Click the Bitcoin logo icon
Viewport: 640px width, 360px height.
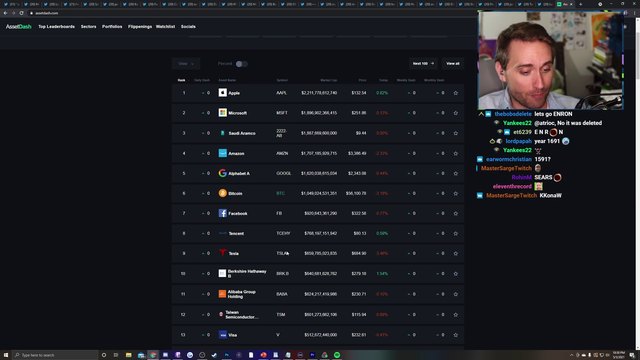[x=222, y=193]
